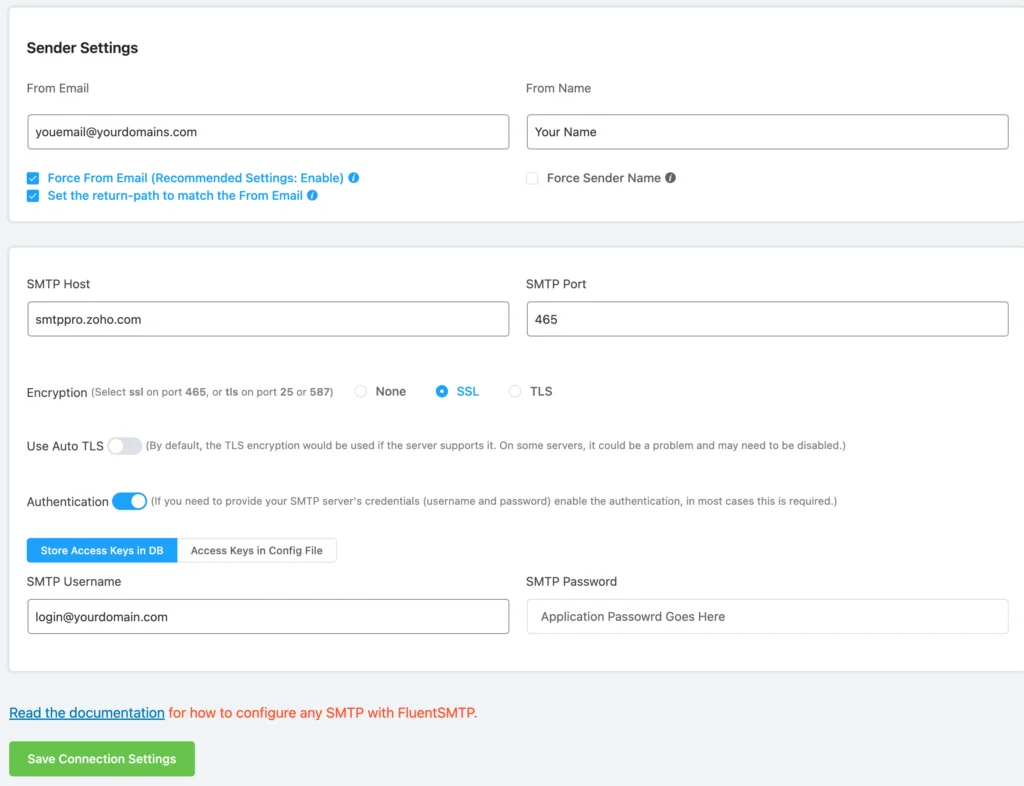Select the None encryption radio button
The image size is (1024, 786).
pos(360,391)
